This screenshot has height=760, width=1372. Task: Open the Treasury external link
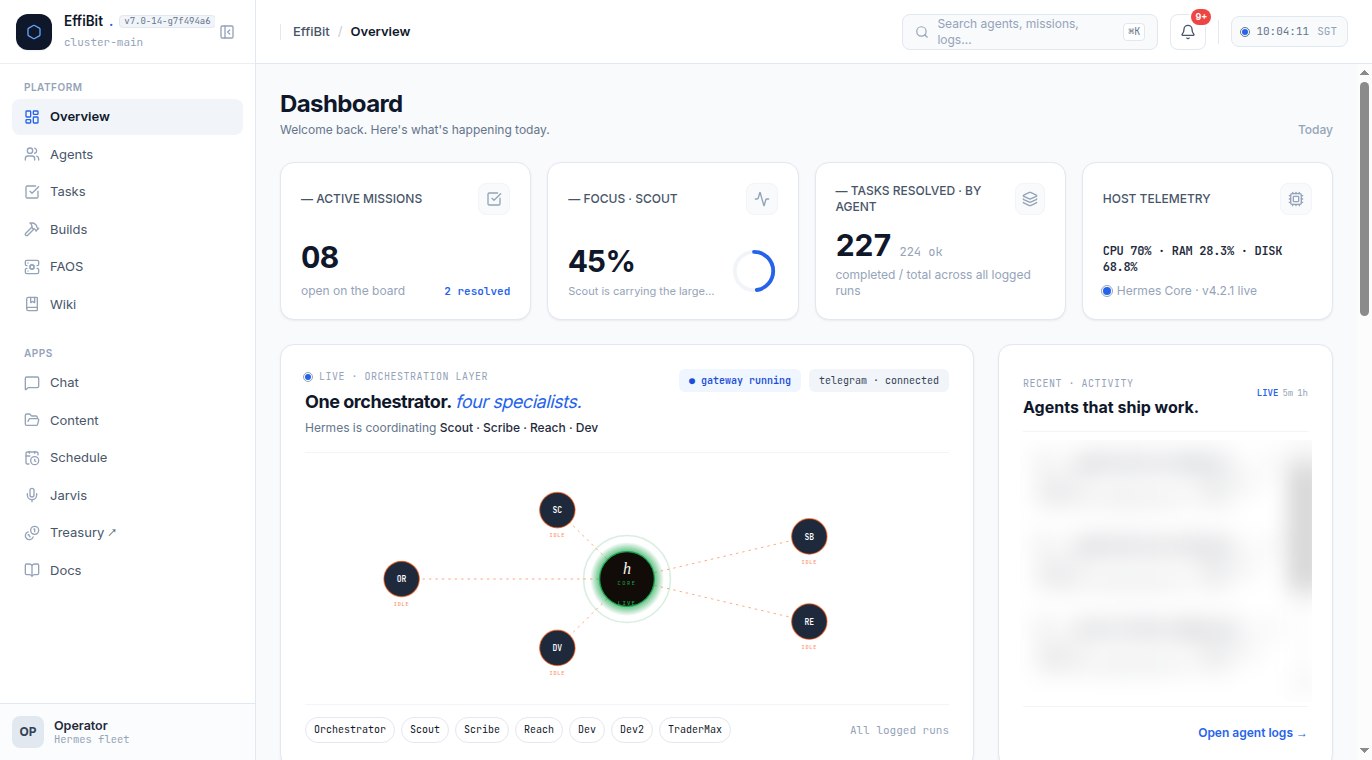pos(127,533)
